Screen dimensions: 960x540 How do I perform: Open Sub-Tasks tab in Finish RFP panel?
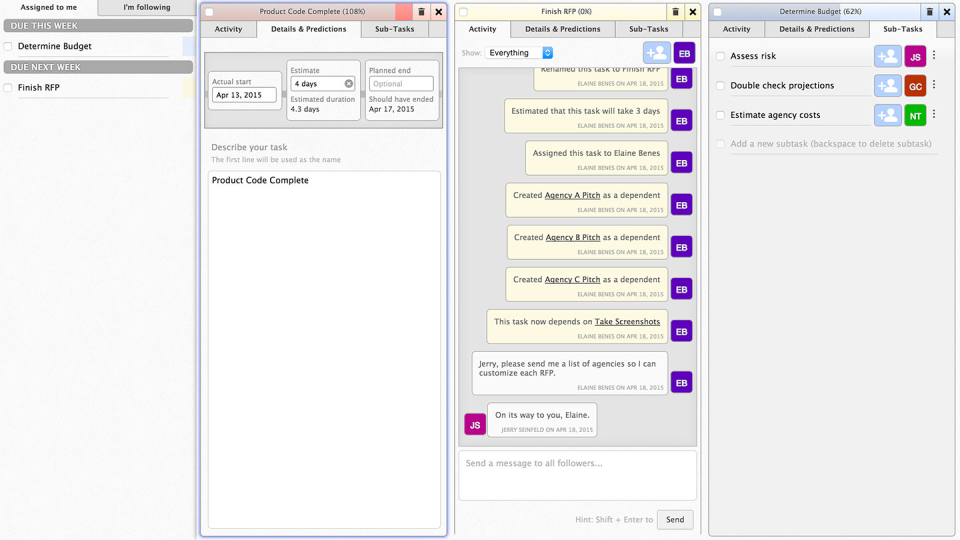[649, 29]
